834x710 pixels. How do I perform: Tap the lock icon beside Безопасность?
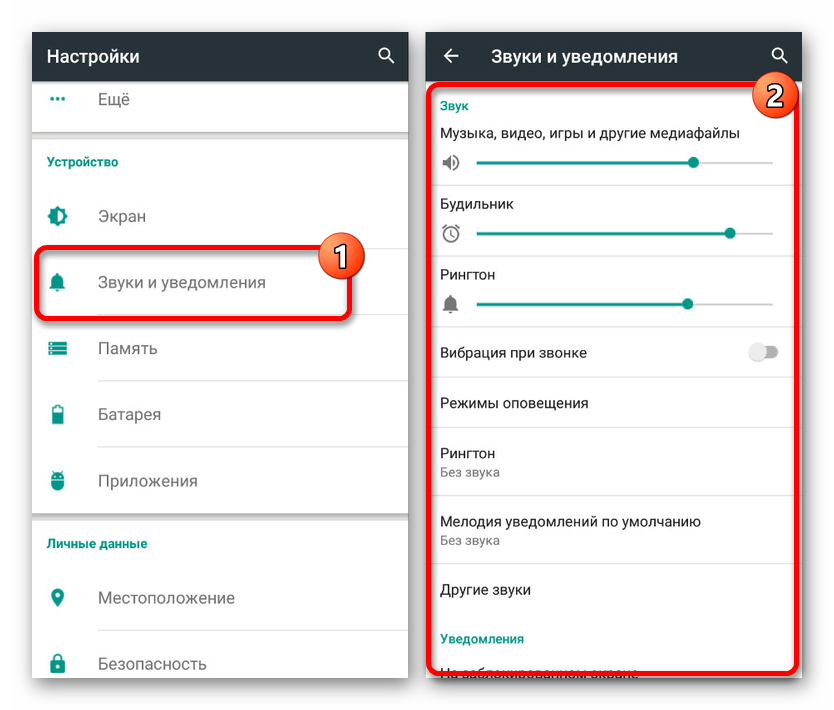point(57,663)
